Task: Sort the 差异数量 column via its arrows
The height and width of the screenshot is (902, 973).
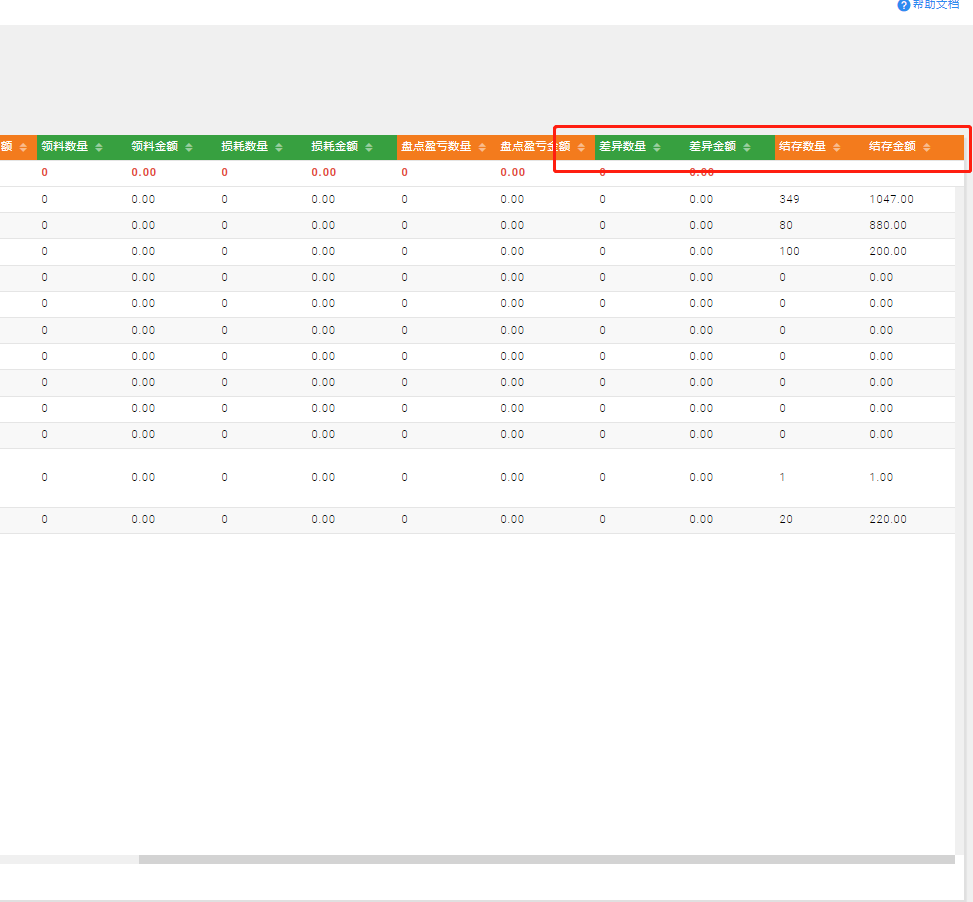Action: click(x=657, y=147)
